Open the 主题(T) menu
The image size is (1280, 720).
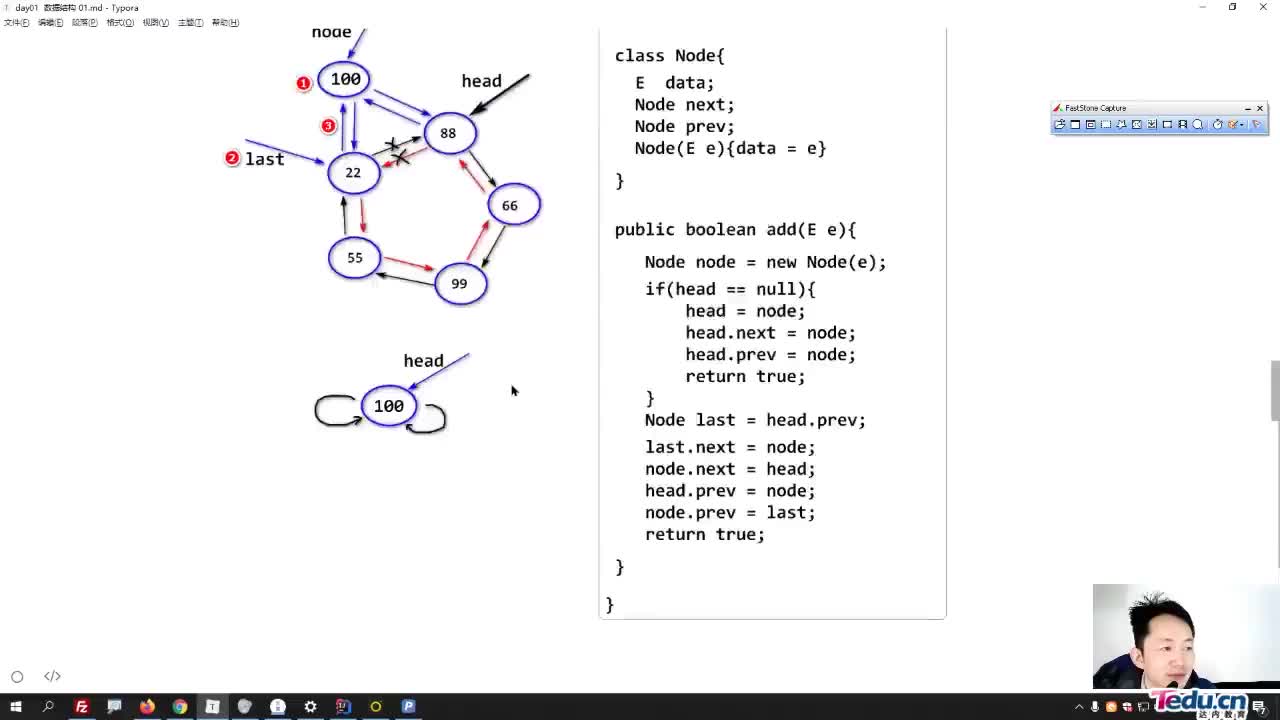(190, 22)
